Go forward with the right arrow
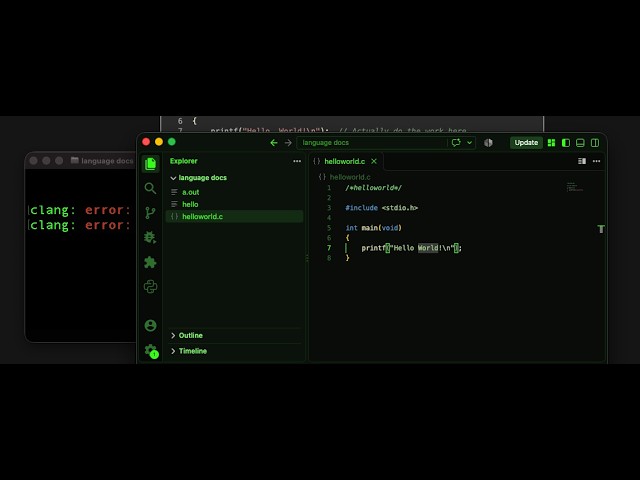The image size is (640, 480). tap(288, 142)
